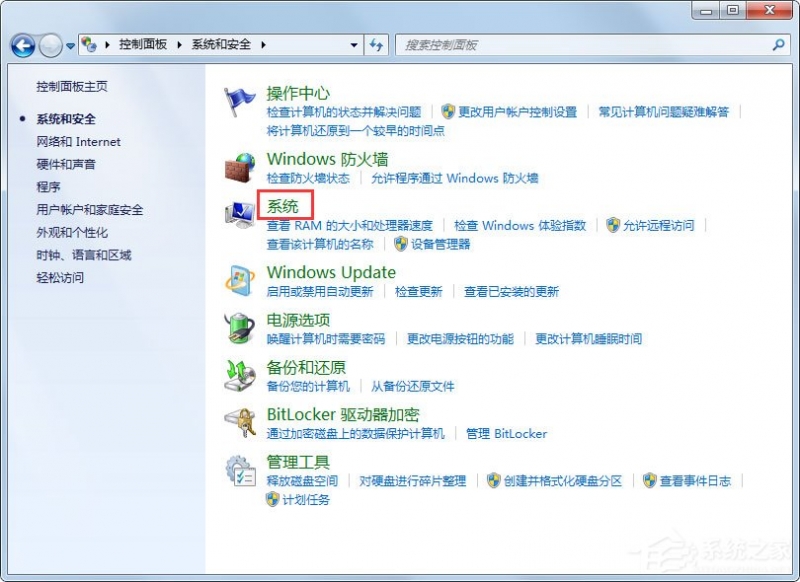The image size is (800, 582).
Task: Click the search magnifier icon
Action: pyautogui.click(x=778, y=45)
